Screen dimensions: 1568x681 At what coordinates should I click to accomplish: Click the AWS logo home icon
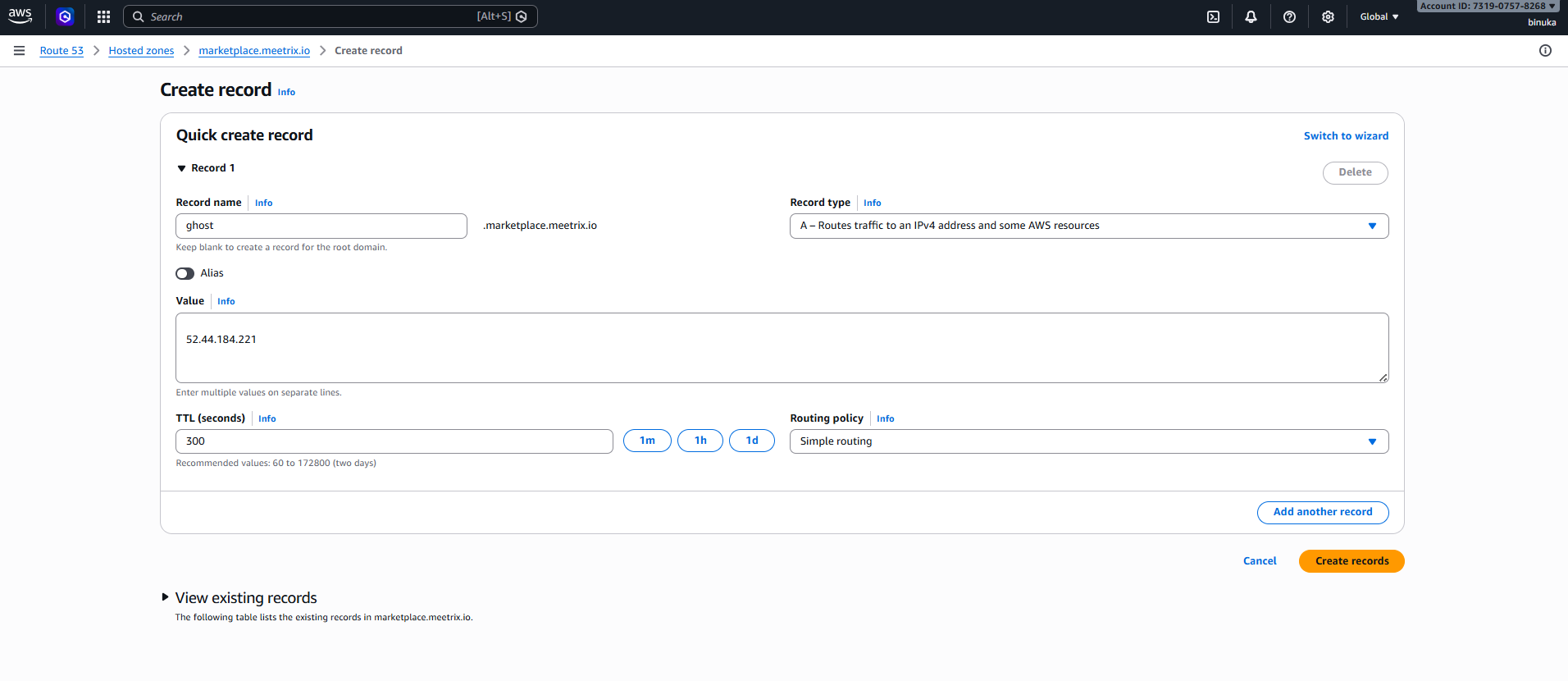tap(21, 16)
